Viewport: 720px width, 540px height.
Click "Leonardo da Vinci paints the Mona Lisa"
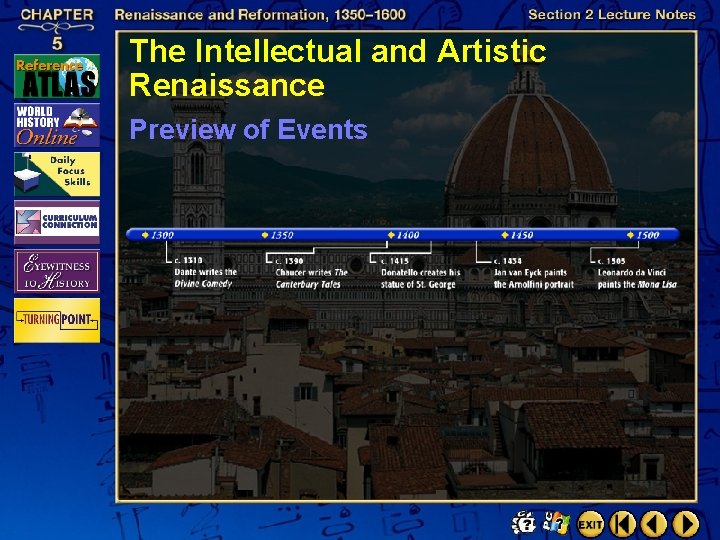tap(637, 278)
